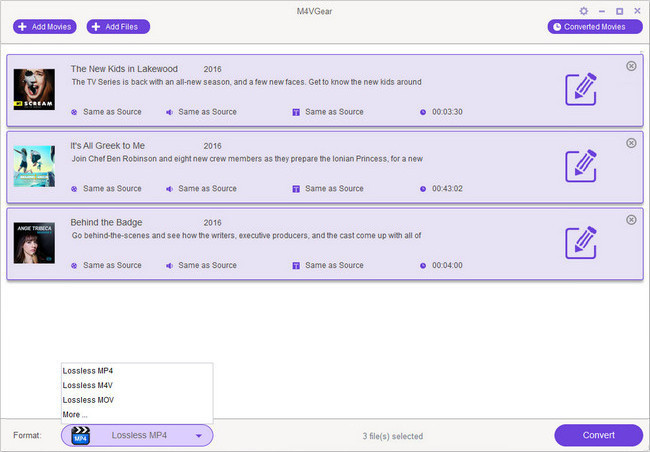Screen dimensions: 650x452
Task: Select the title The New Kids in Lakewood
Action: [x=124, y=69]
